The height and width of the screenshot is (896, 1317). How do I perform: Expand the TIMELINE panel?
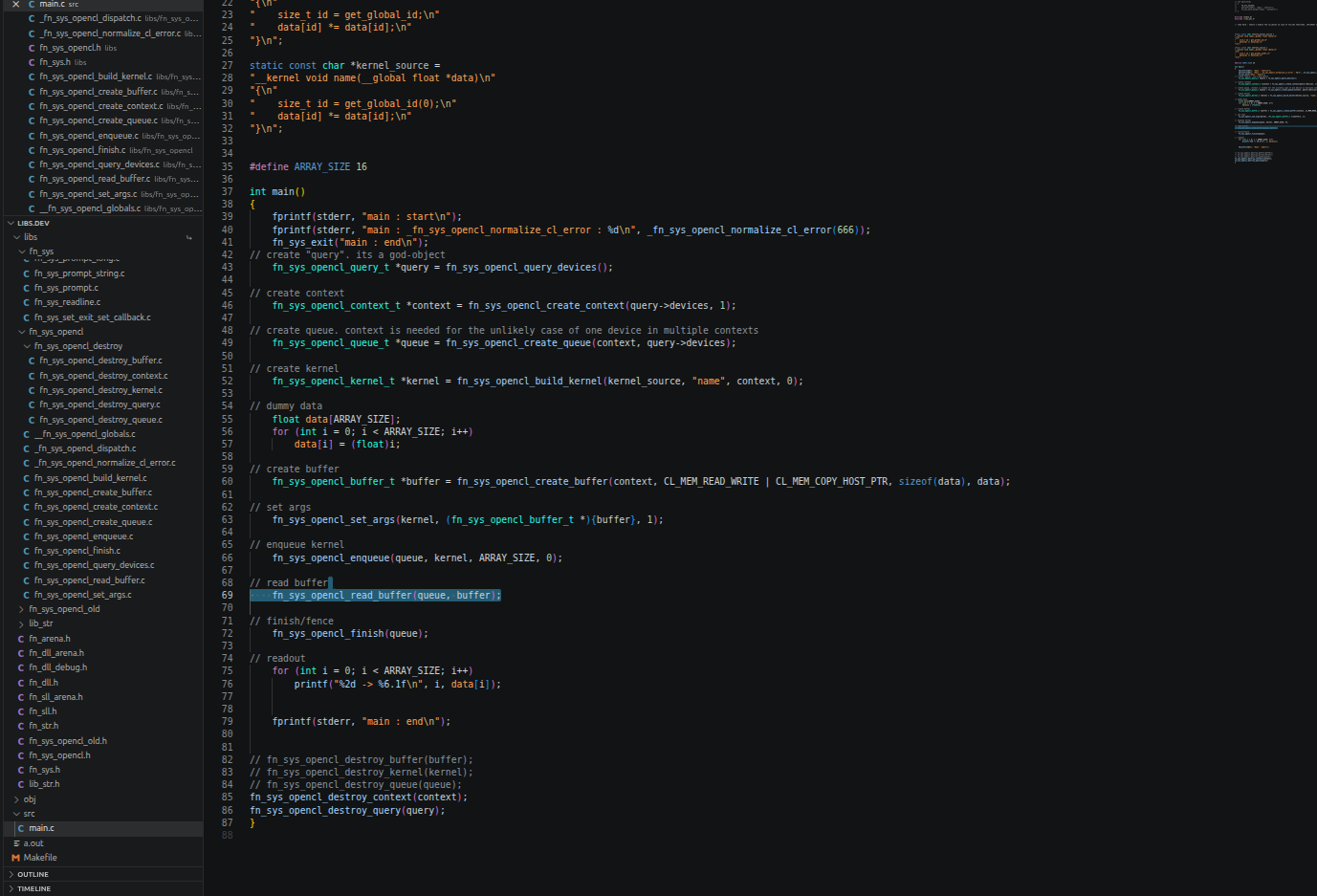11,888
